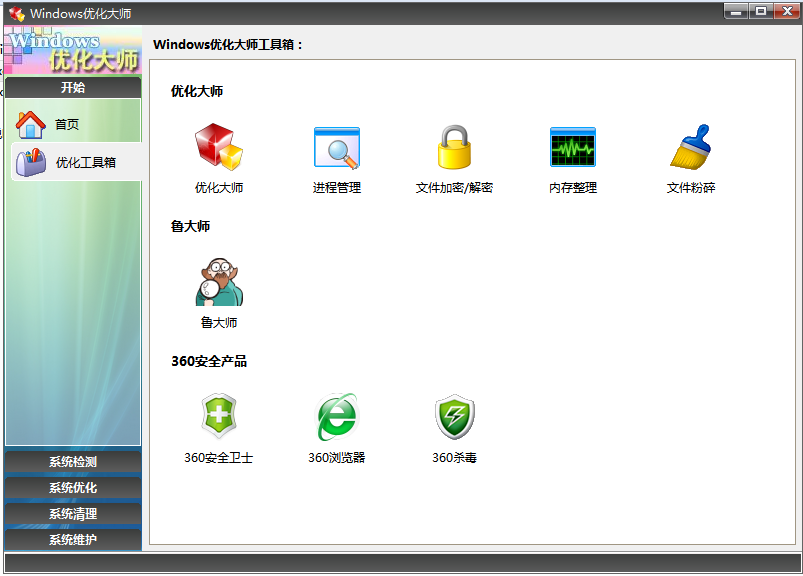Open 360杀毒 lightning shield icon
803x576 pixels.
(455, 416)
